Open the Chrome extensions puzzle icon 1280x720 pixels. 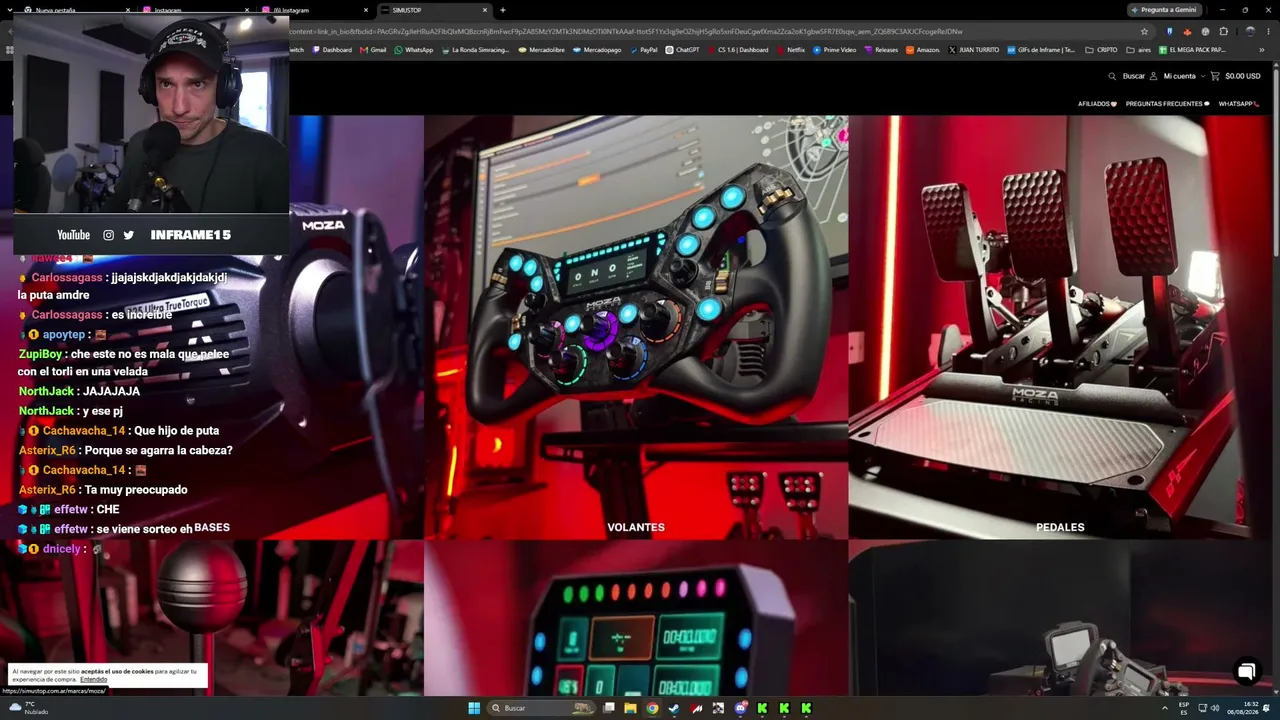pos(1223,31)
